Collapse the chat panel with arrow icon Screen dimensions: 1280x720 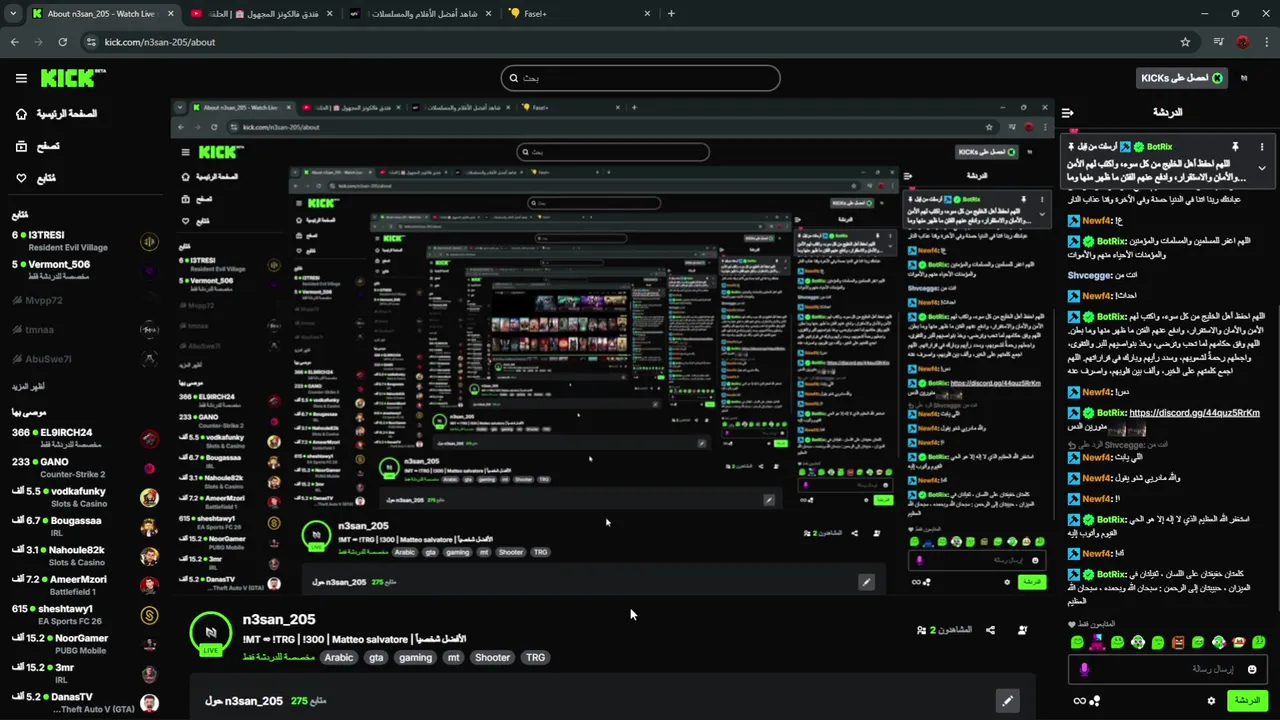(1067, 113)
